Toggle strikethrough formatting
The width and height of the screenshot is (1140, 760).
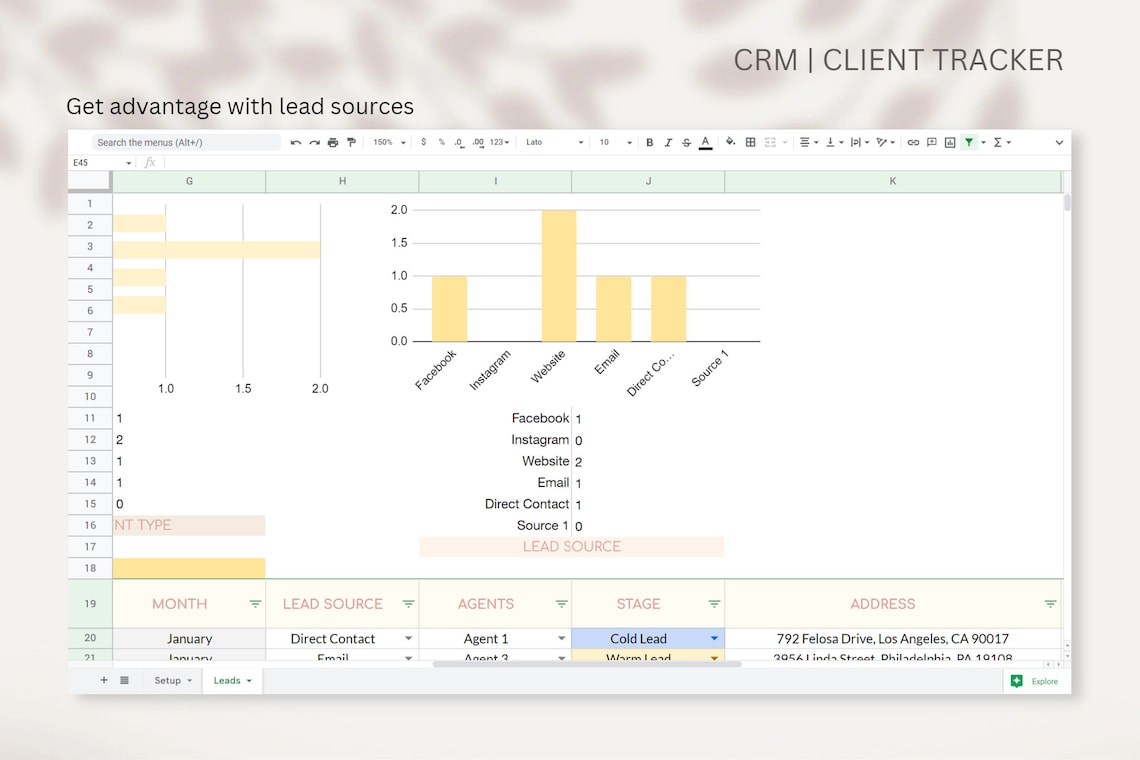pos(686,142)
